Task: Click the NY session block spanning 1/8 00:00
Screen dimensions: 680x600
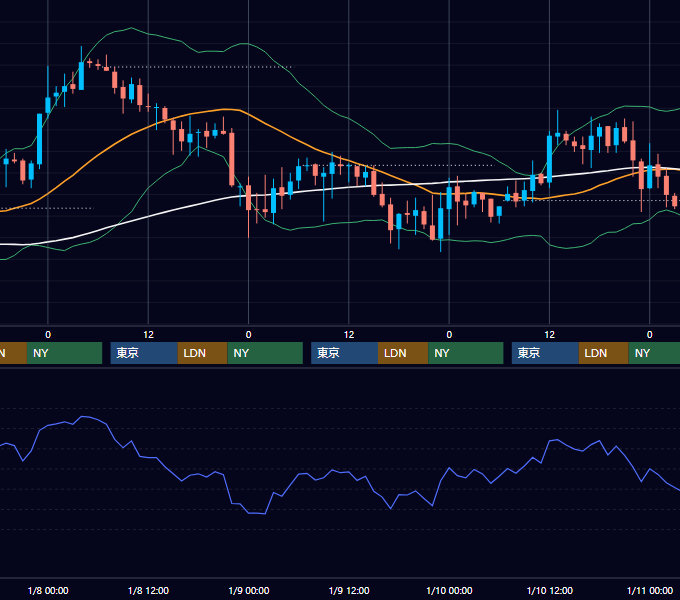Action: [64, 353]
